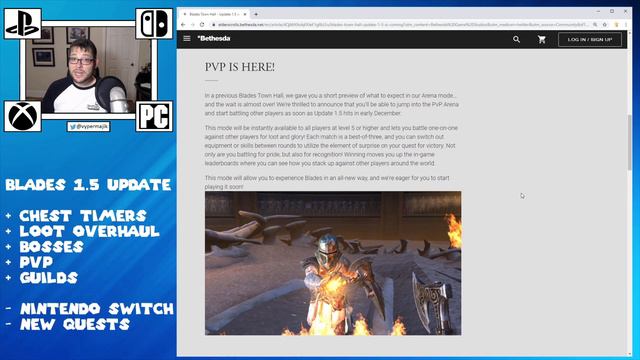Maximize the browser window
Image resolution: width=640 pixels, height=360 pixels.
(x=612, y=11)
